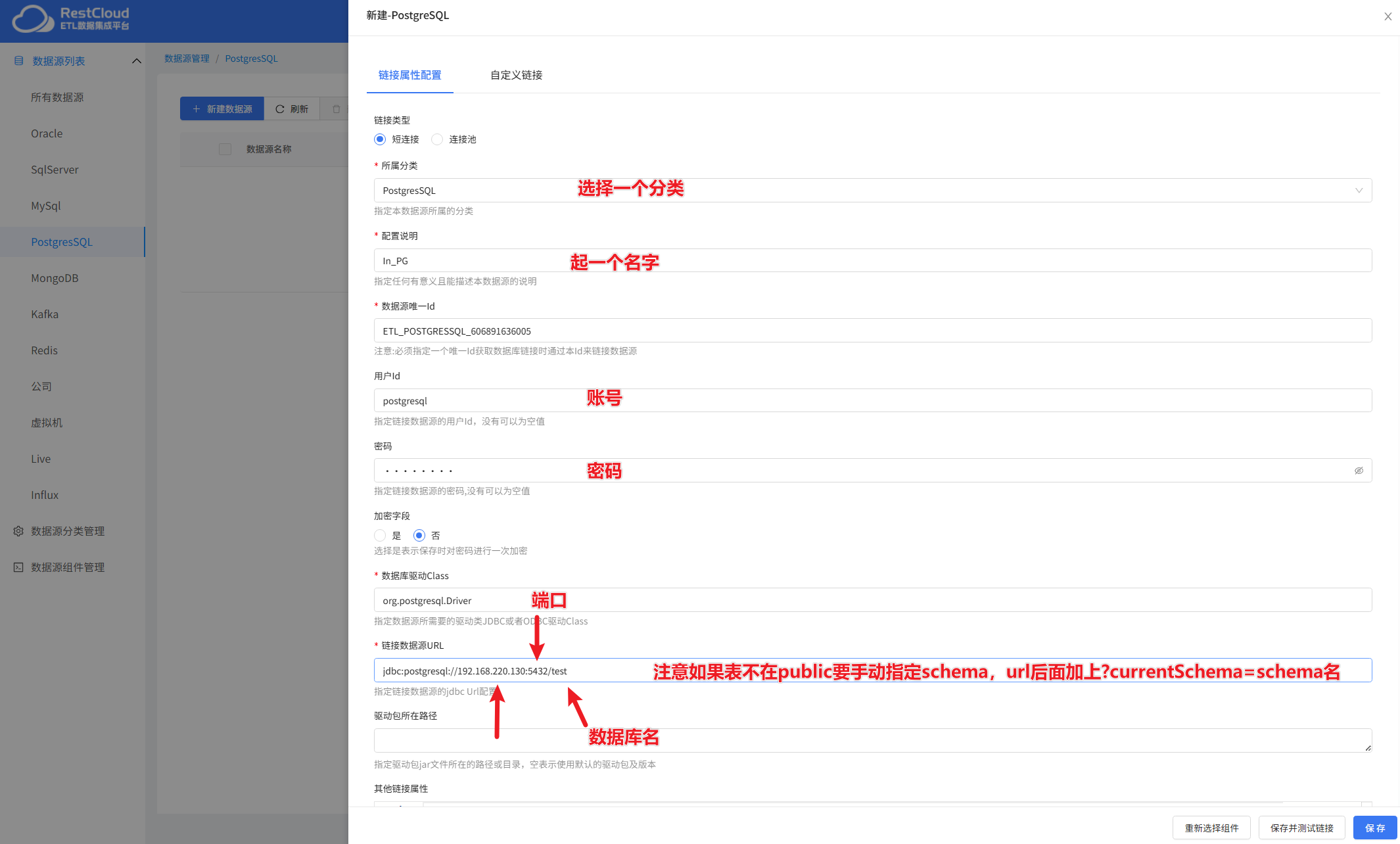Click the blue 保存 button
Image resolution: width=1400 pixels, height=844 pixels.
(1375, 828)
